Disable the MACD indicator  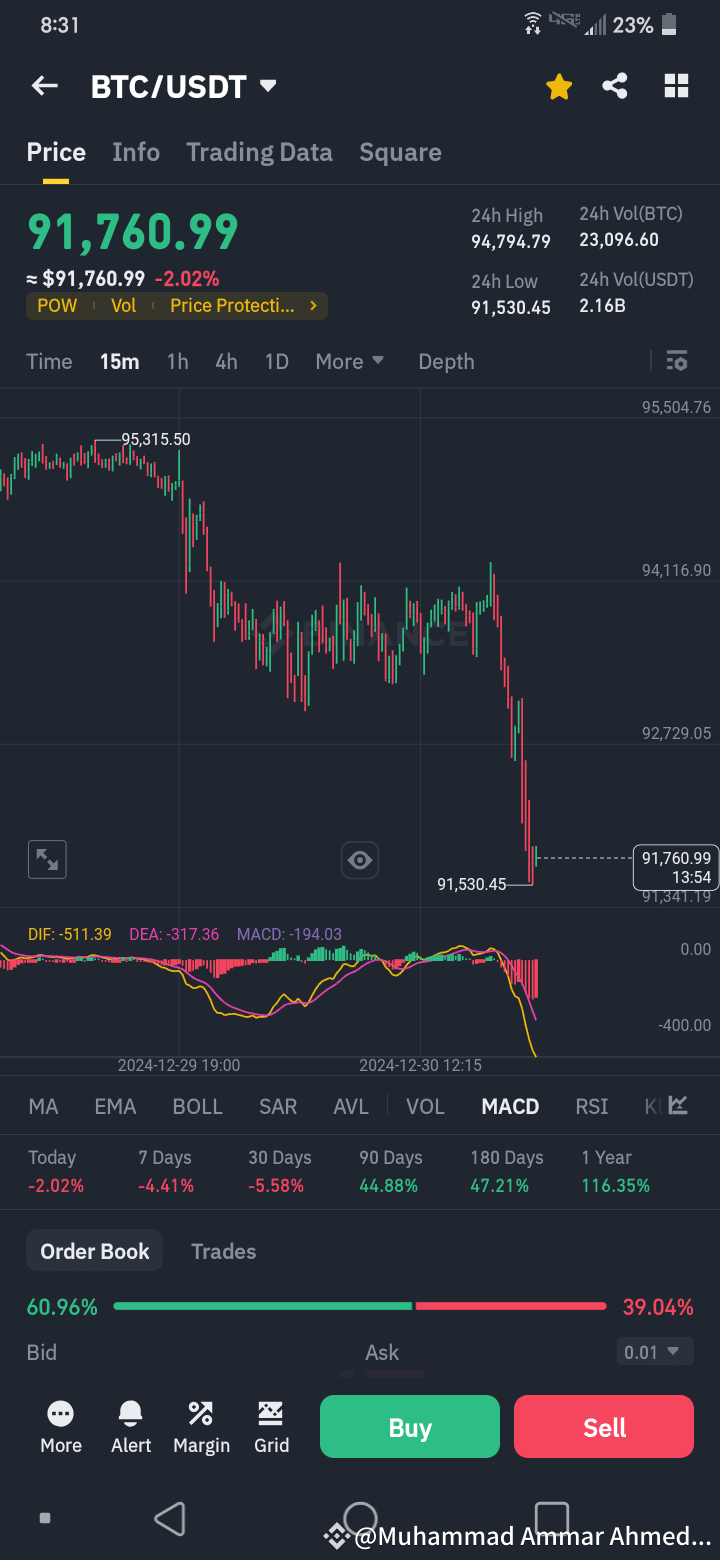point(510,1106)
